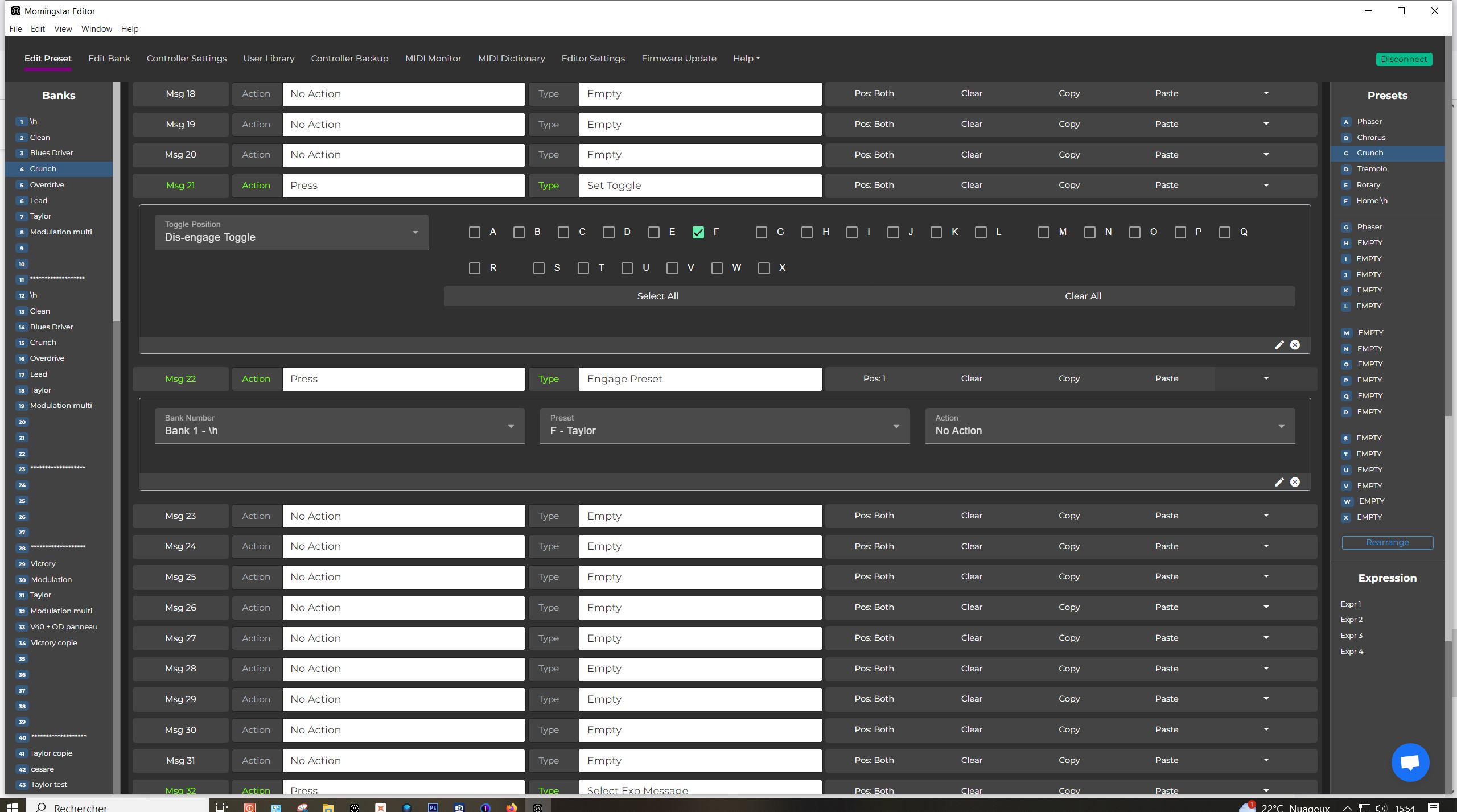The height and width of the screenshot is (812, 1457).
Task: Click the remove X icon in Msg 22 panel
Action: point(1295,482)
